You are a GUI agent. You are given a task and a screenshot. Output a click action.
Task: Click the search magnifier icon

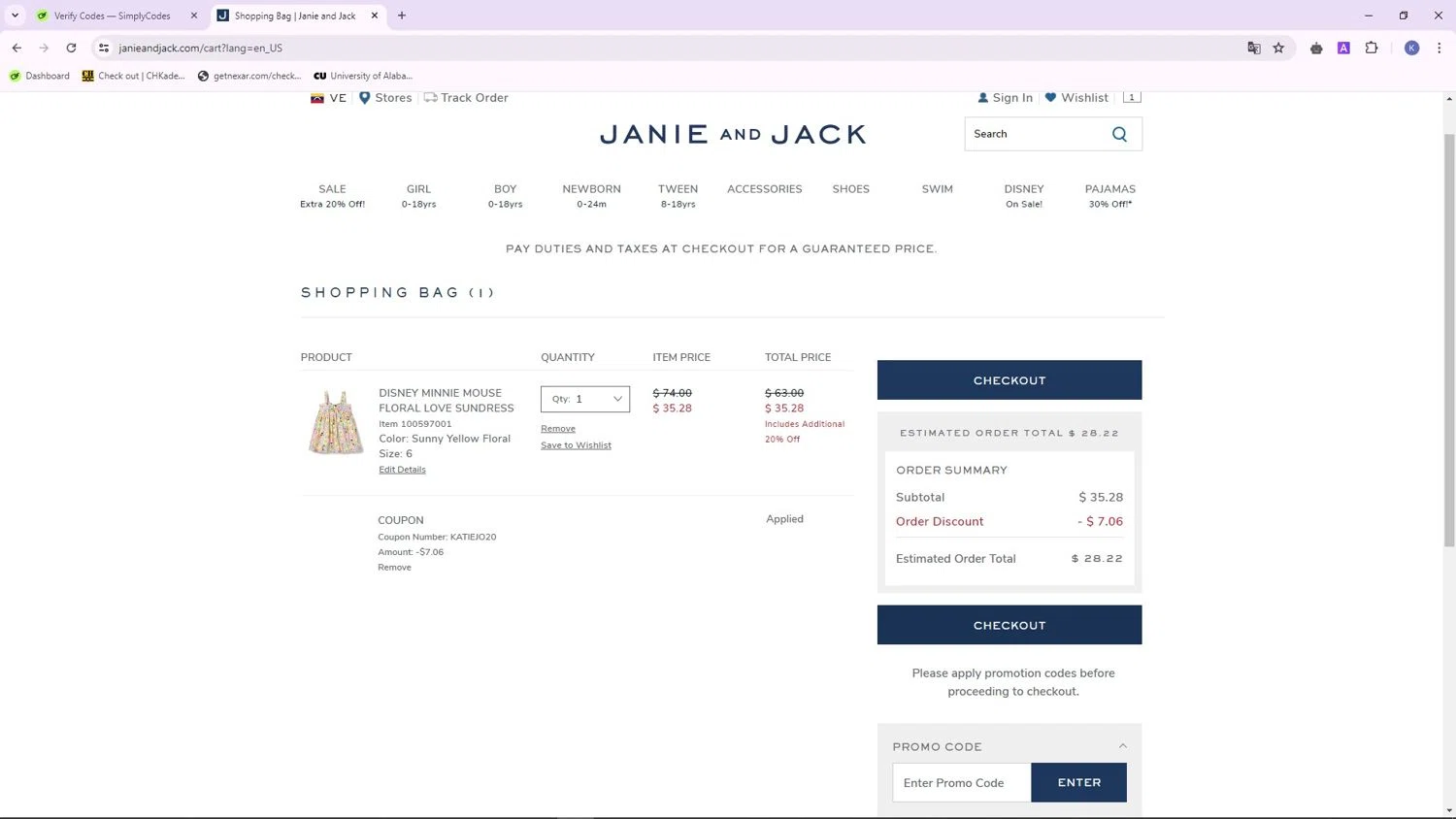pos(1119,134)
